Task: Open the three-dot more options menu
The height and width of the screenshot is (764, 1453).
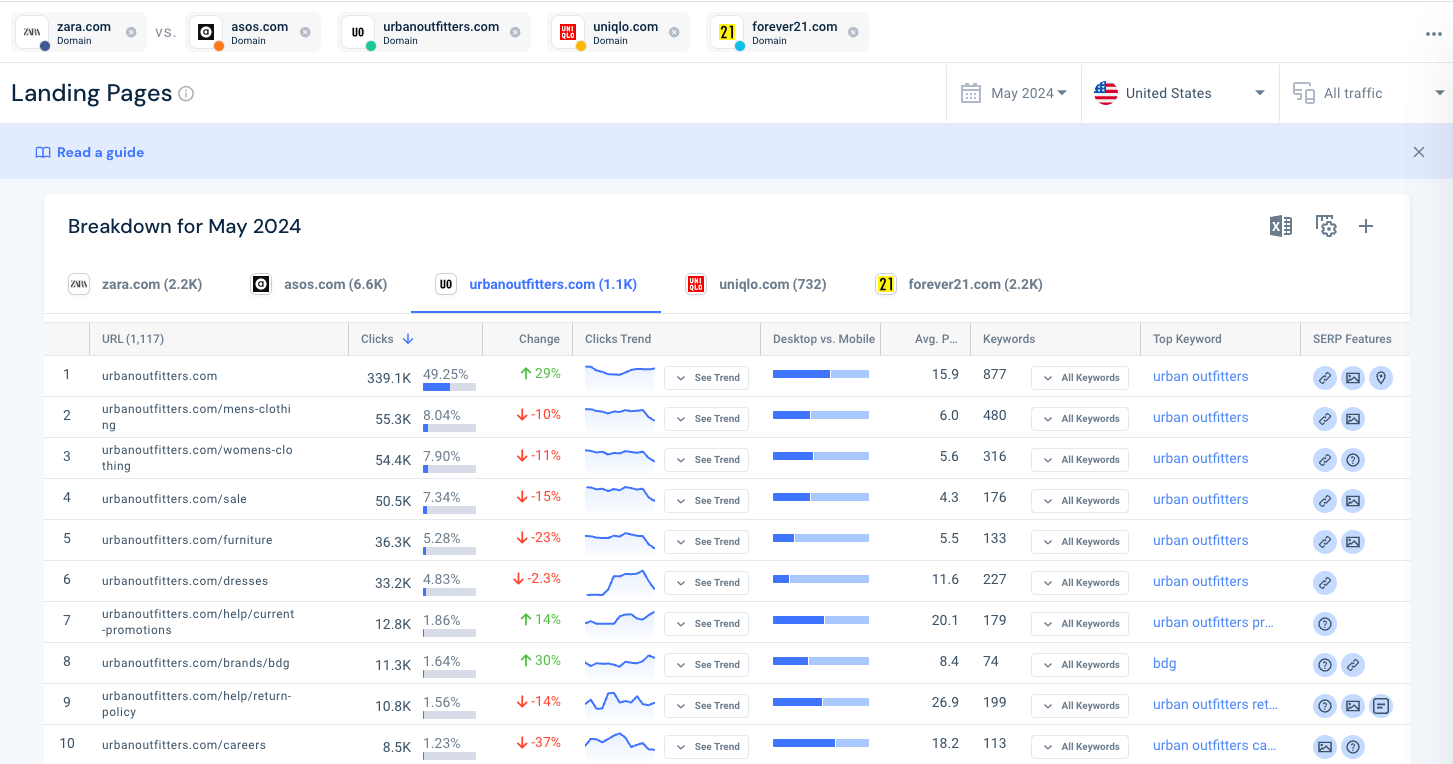Action: click(x=1434, y=34)
